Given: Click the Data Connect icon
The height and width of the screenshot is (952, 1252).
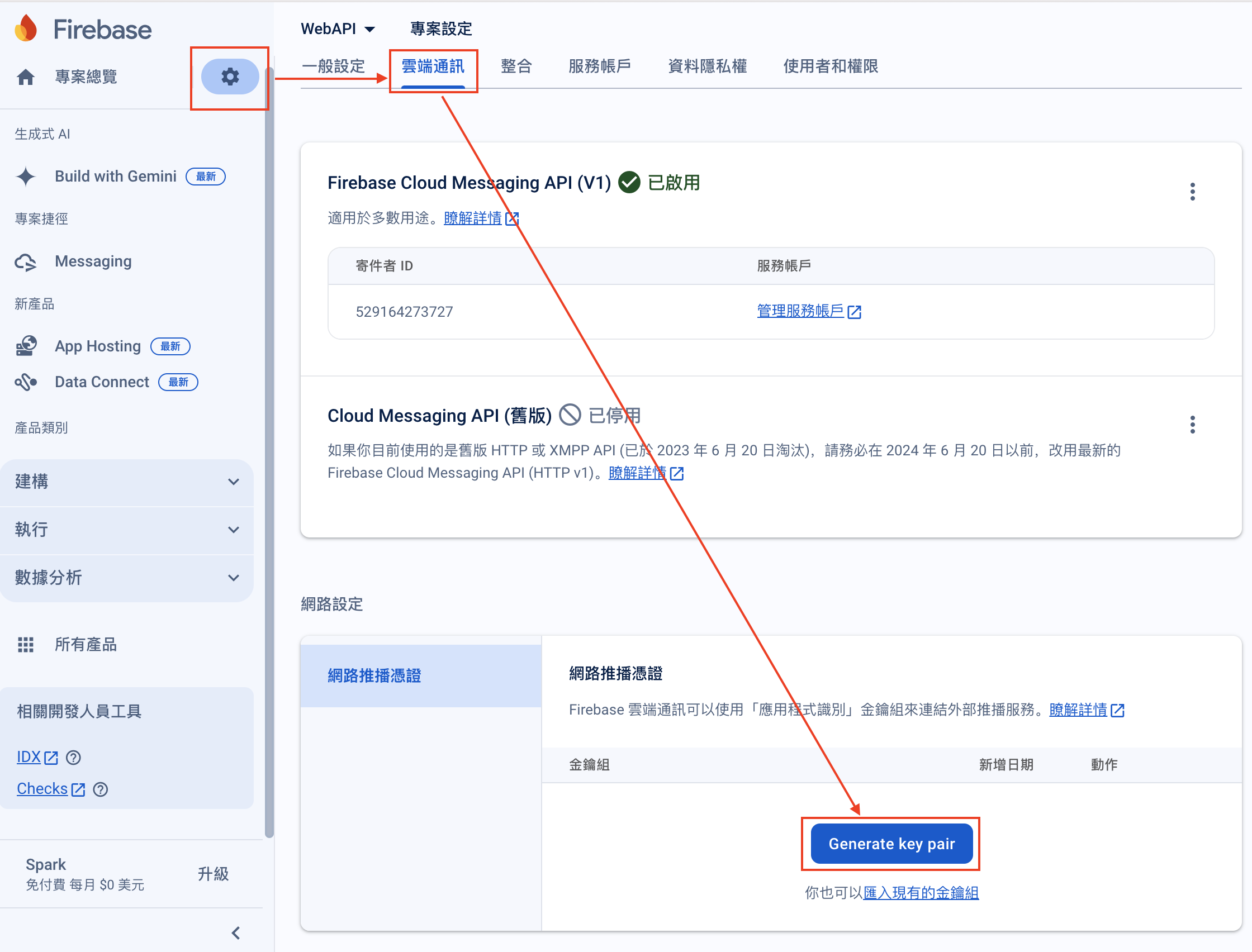Looking at the screenshot, I should 26,382.
